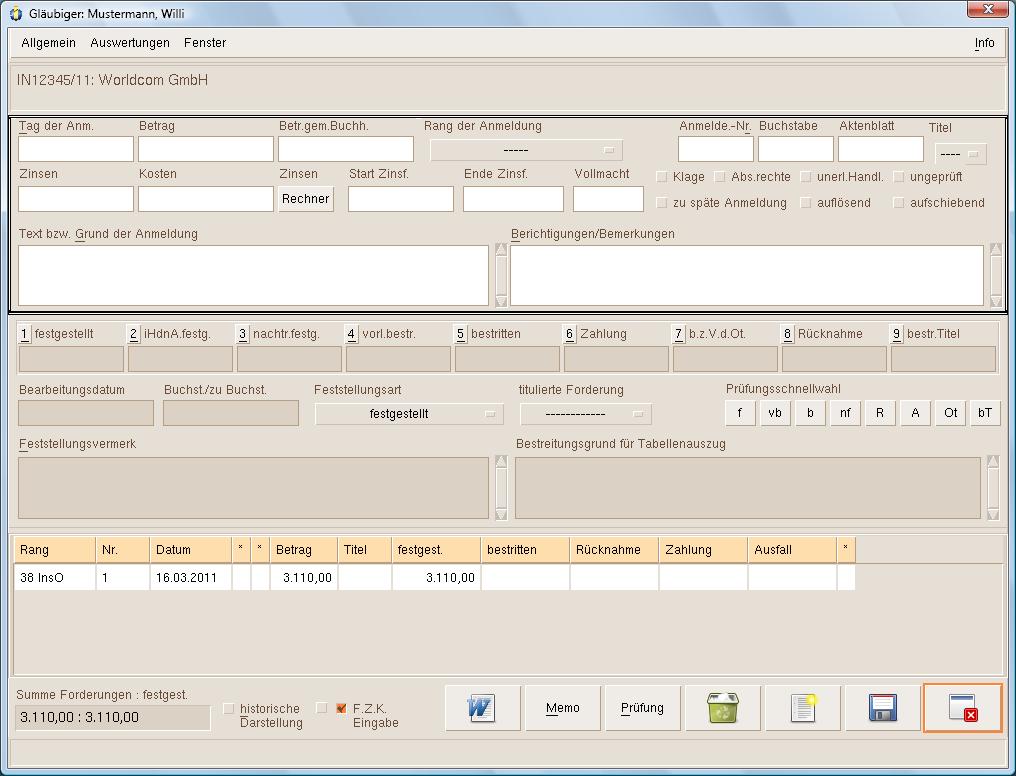Click the Zinsen Rechner button
The image size is (1016, 776).
pos(306,199)
